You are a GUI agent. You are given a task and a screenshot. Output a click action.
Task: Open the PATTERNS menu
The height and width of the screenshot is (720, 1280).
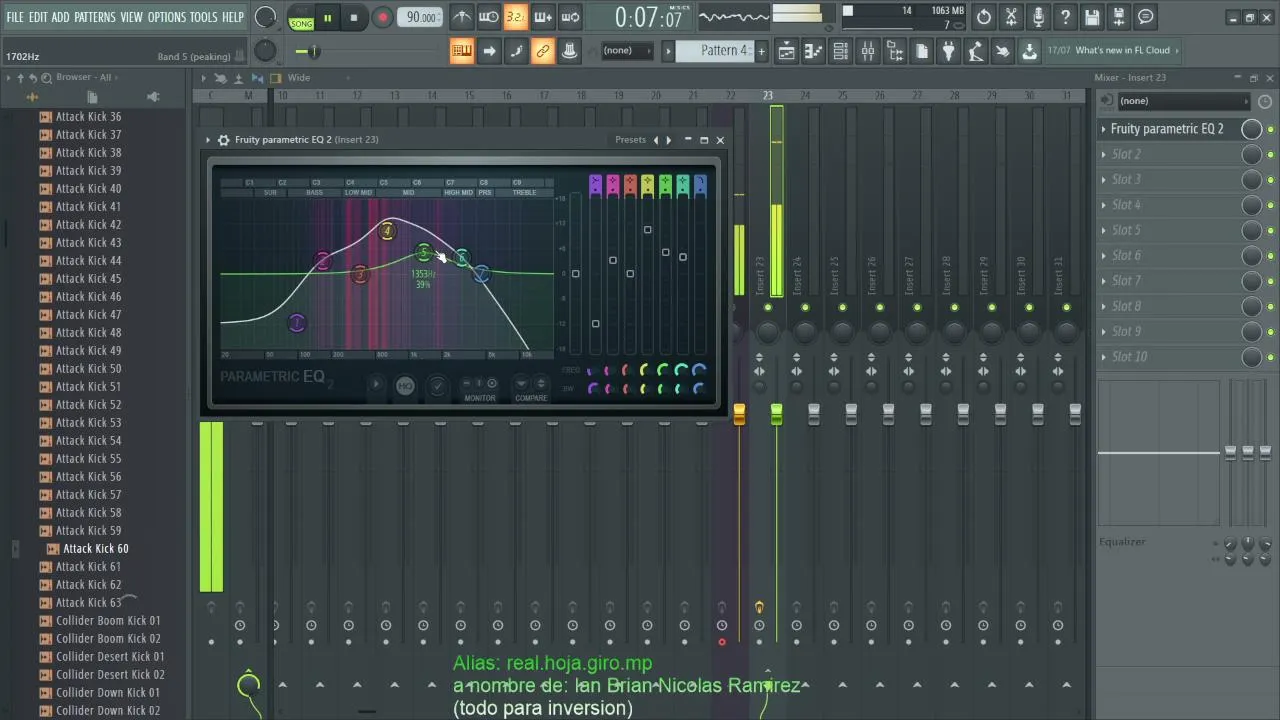tap(95, 17)
